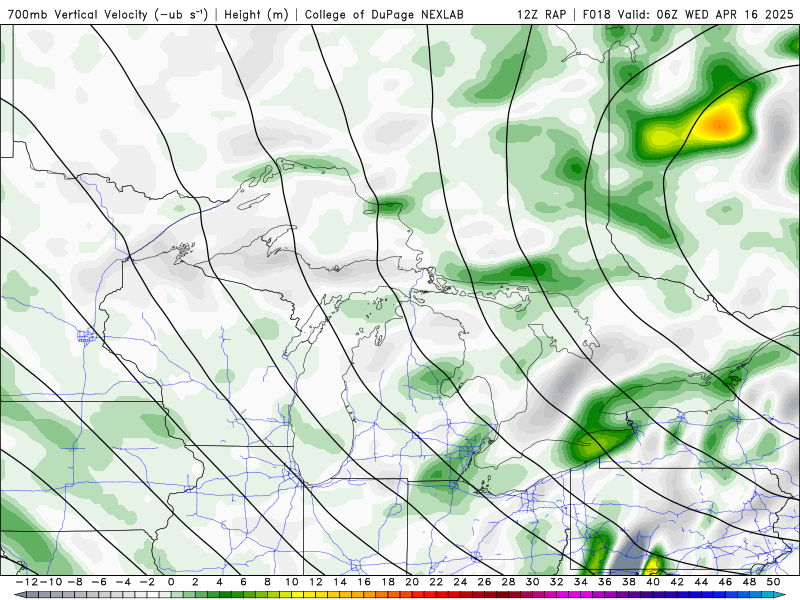Click the "38" color scale label
800x600 pixels.
(x=629, y=582)
